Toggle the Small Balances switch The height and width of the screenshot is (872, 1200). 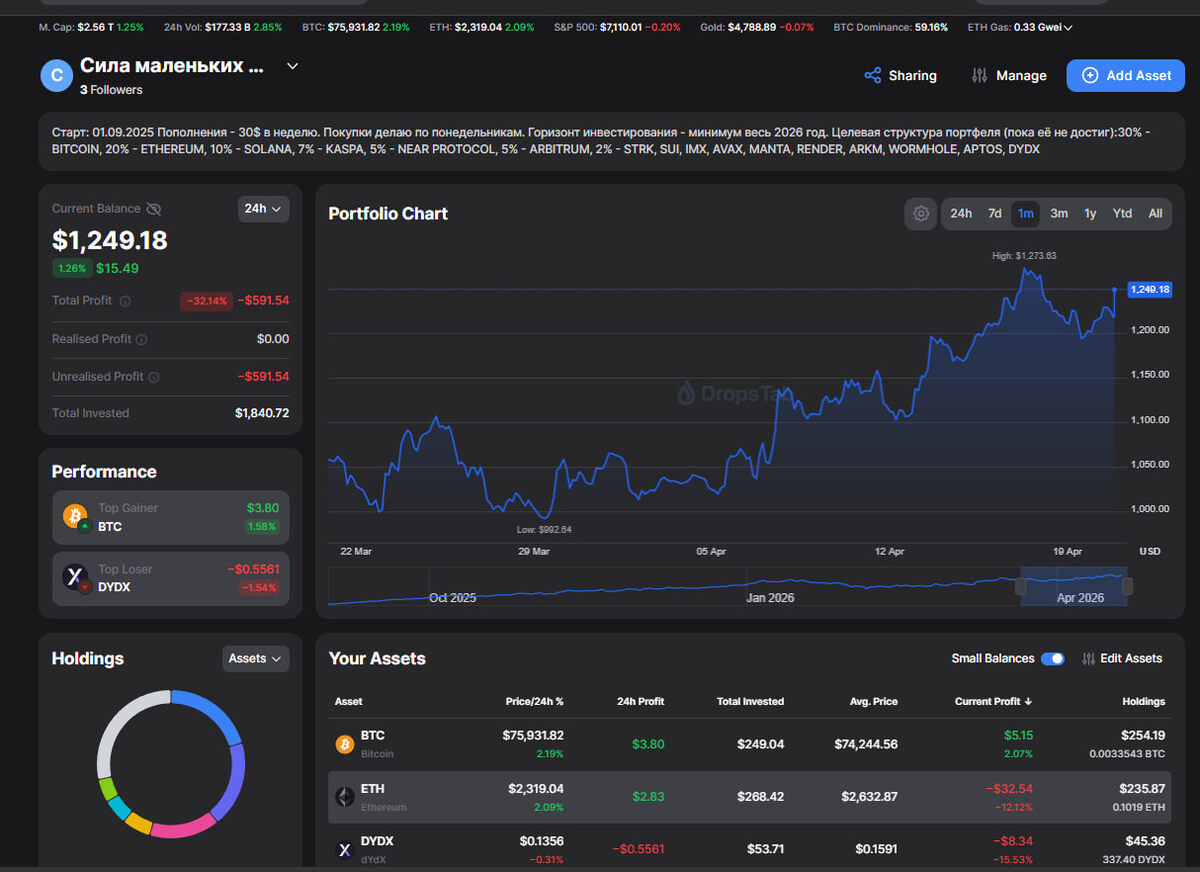(x=1053, y=659)
